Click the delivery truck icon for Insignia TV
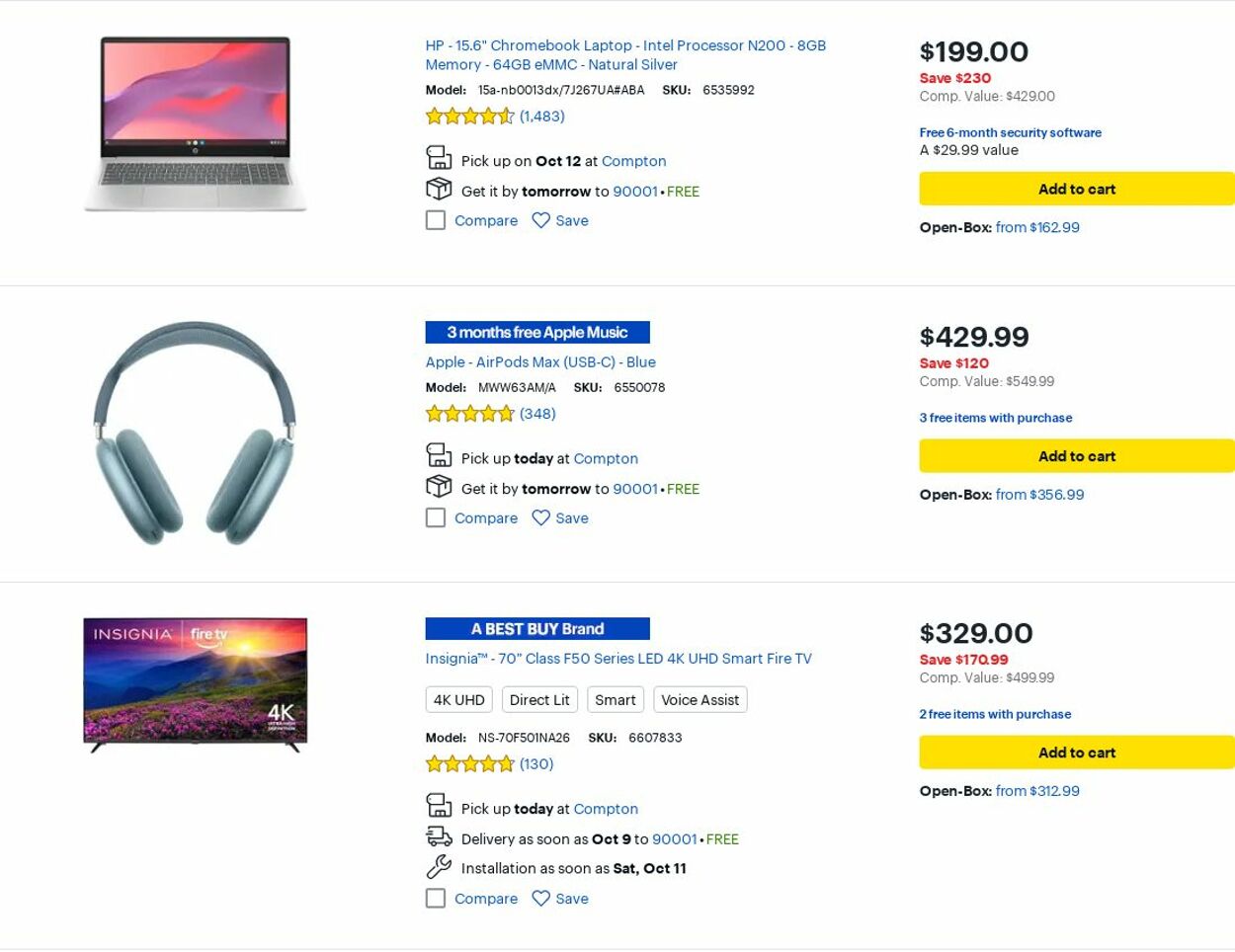 click(x=438, y=837)
